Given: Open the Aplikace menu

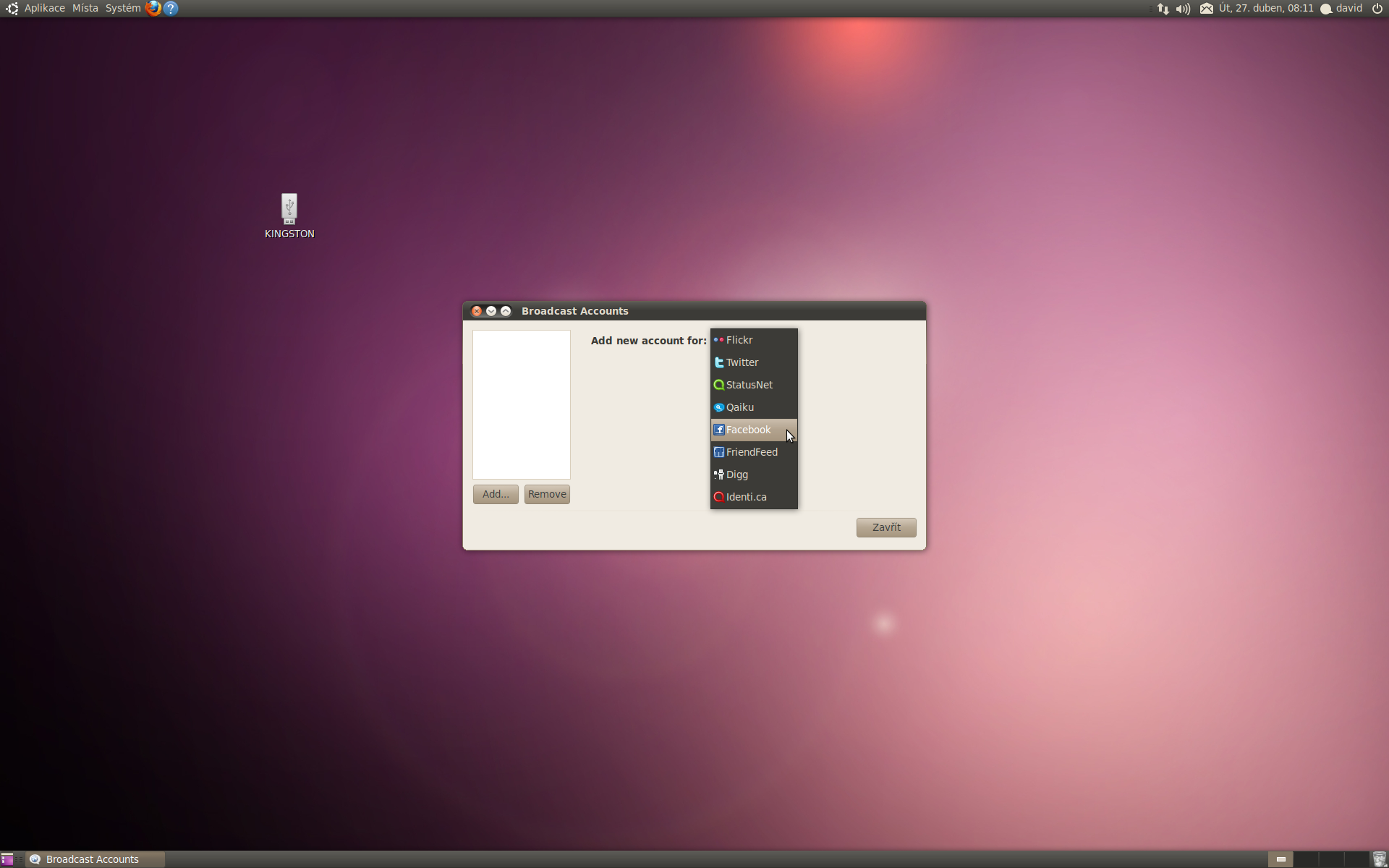Looking at the screenshot, I should coord(45,8).
